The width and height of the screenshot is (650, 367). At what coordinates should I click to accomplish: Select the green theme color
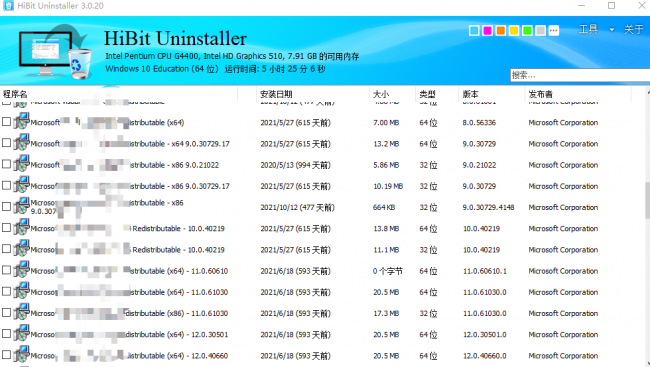527,30
